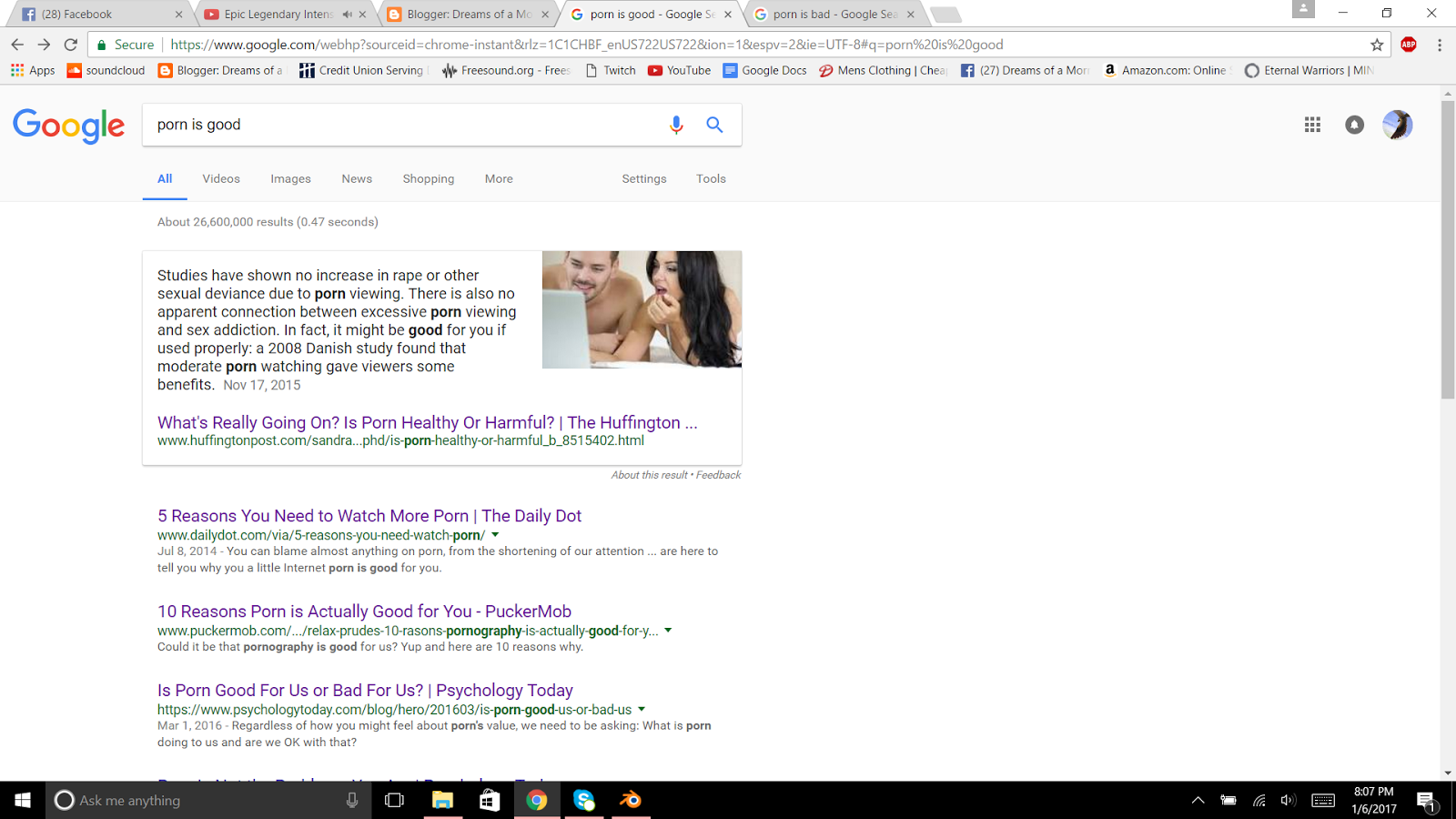Open the More search filter menu
Screen dimensions: 1456x819
point(499,178)
